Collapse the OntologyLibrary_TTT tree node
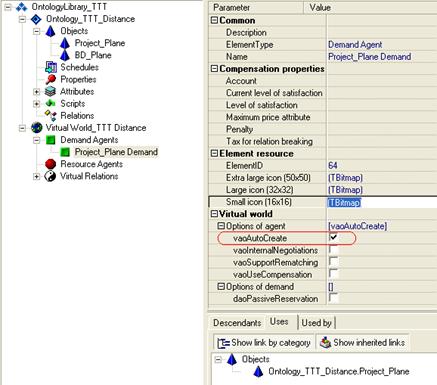 point(8,7)
